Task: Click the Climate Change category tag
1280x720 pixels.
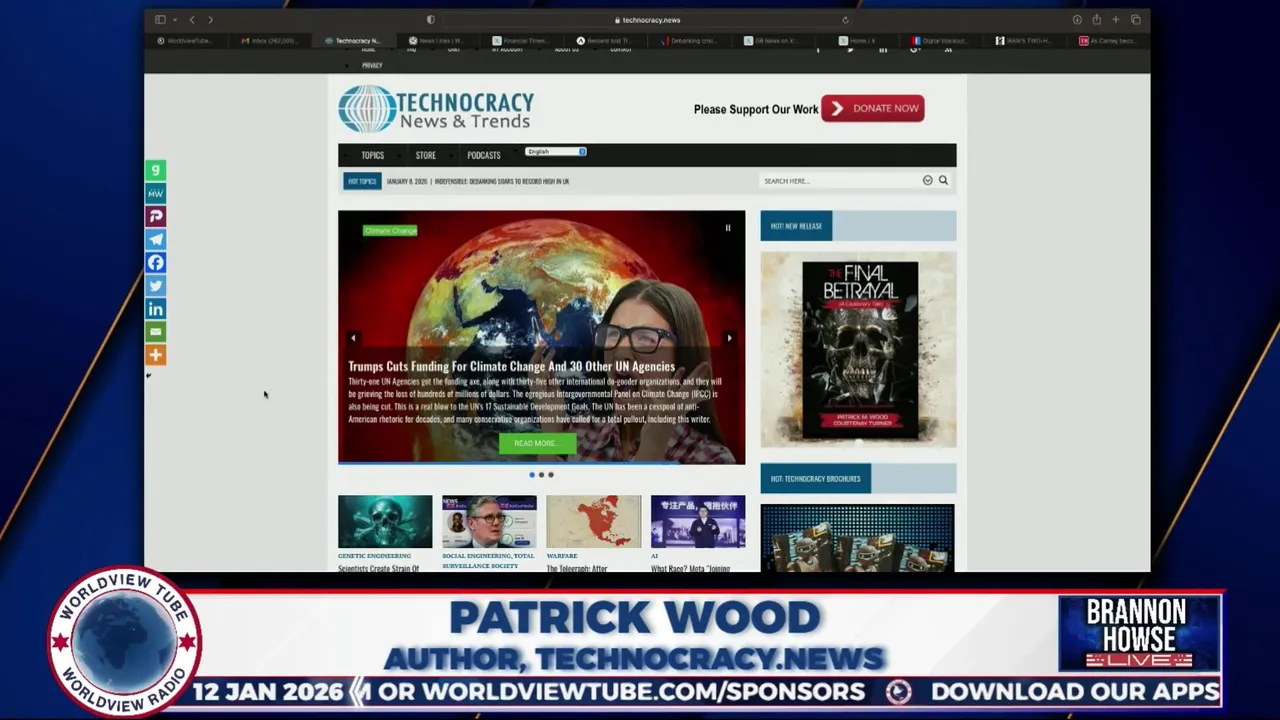Action: [390, 230]
